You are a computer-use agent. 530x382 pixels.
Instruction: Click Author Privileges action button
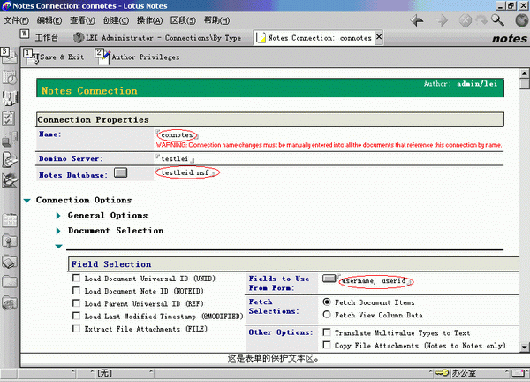coord(138,57)
